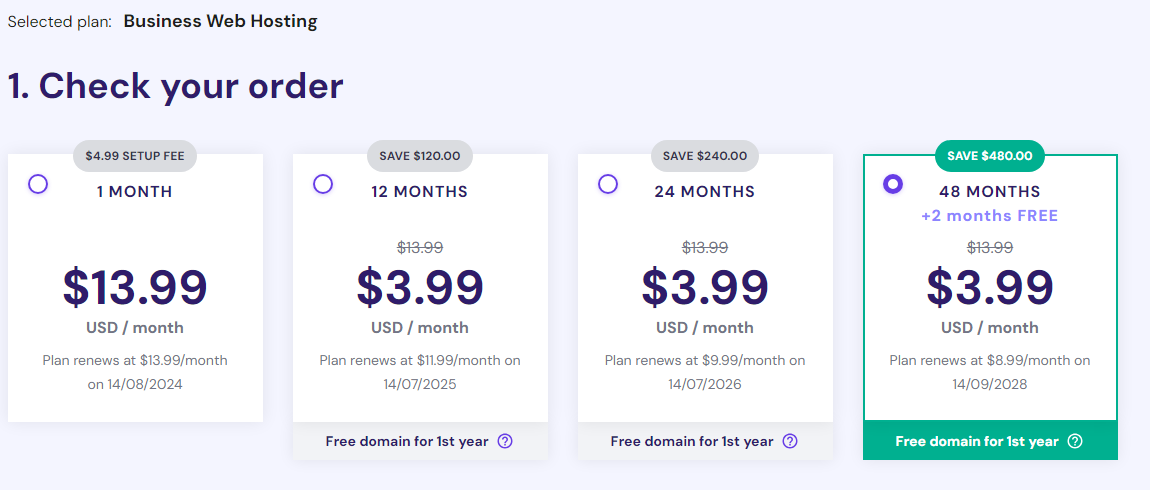Choose the 12 MONTHS radio button
Image resolution: width=1150 pixels, height=490 pixels.
[x=323, y=184]
